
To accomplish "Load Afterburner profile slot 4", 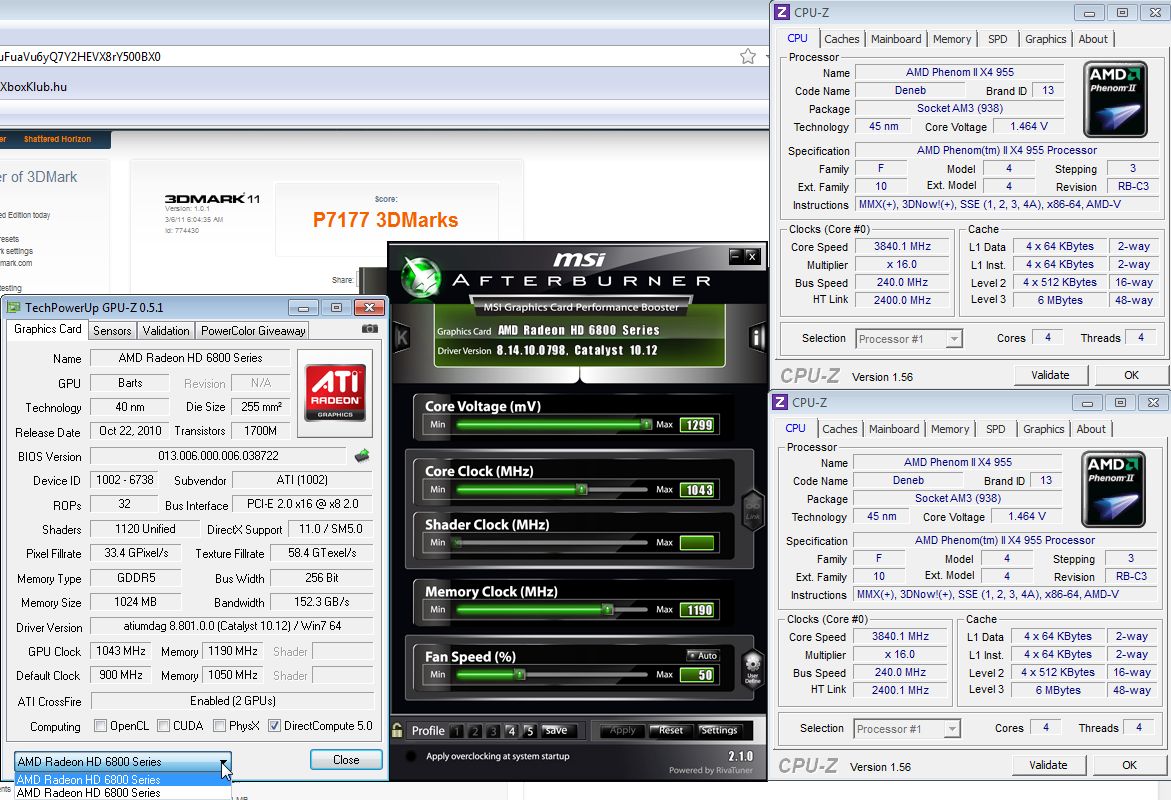I will click(x=511, y=731).
